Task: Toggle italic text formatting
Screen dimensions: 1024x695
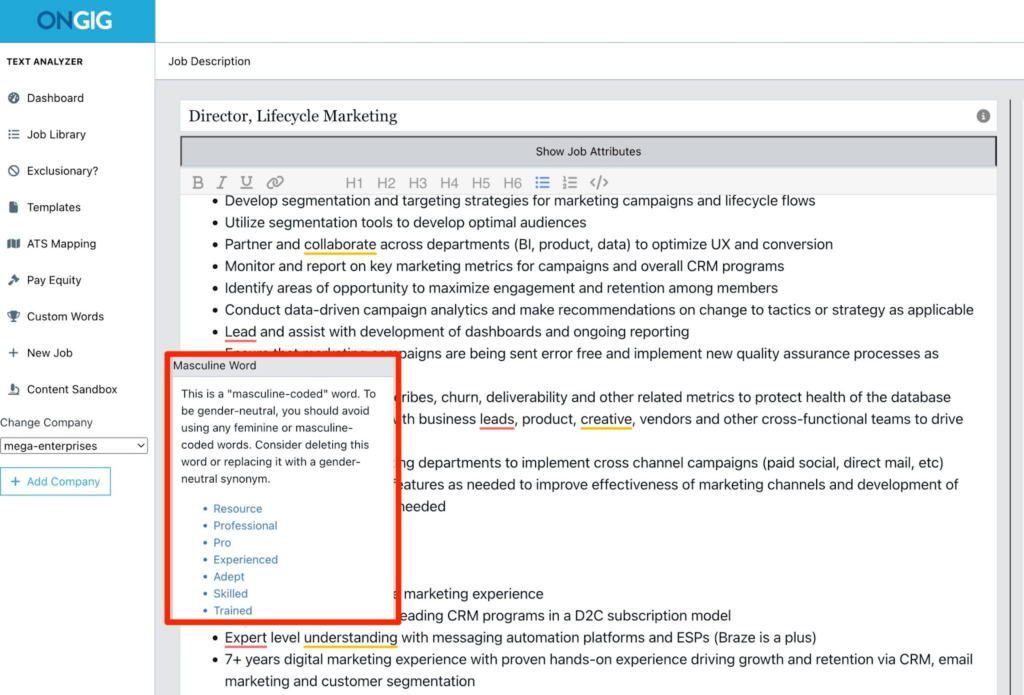Action: 222,182
